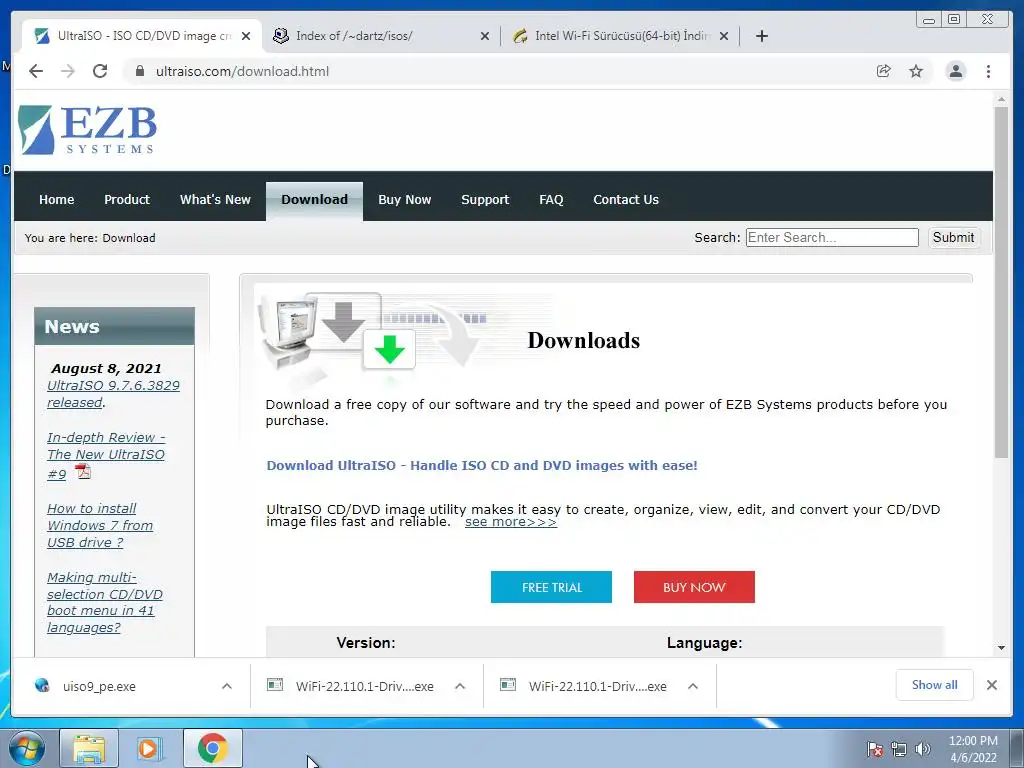
Task: Open the Contact Us page
Action: (x=626, y=199)
